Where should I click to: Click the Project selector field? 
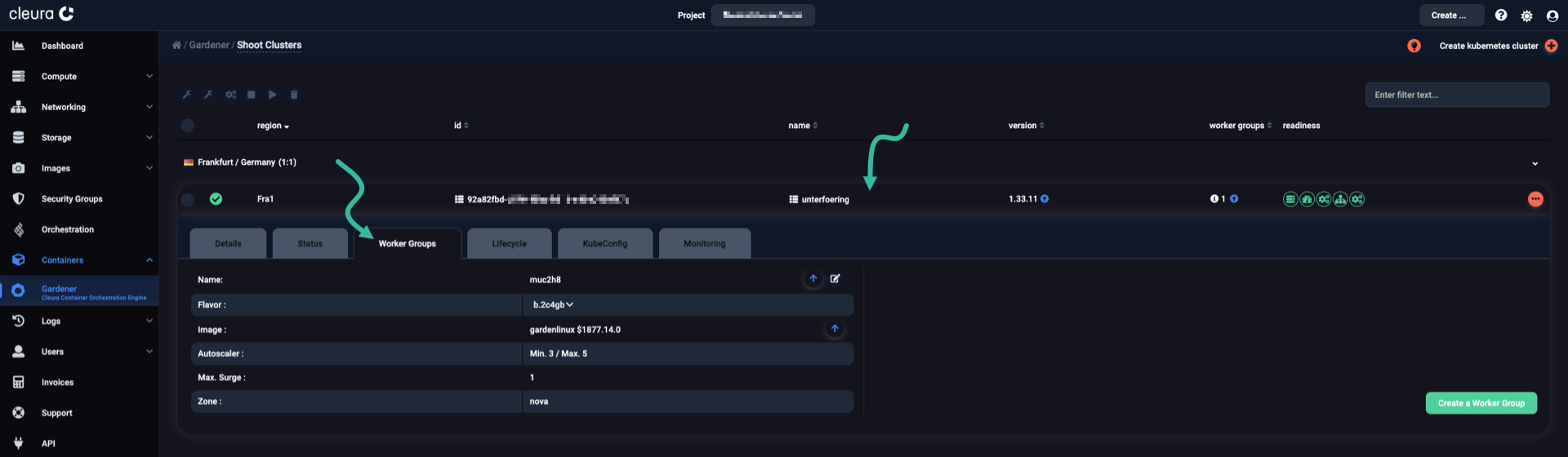[763, 16]
